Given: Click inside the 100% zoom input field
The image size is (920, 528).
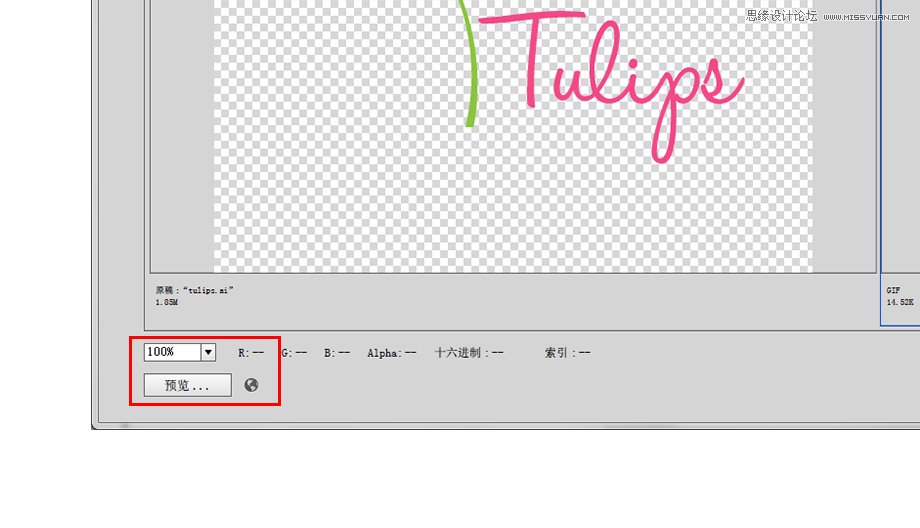Looking at the screenshot, I should [x=171, y=352].
